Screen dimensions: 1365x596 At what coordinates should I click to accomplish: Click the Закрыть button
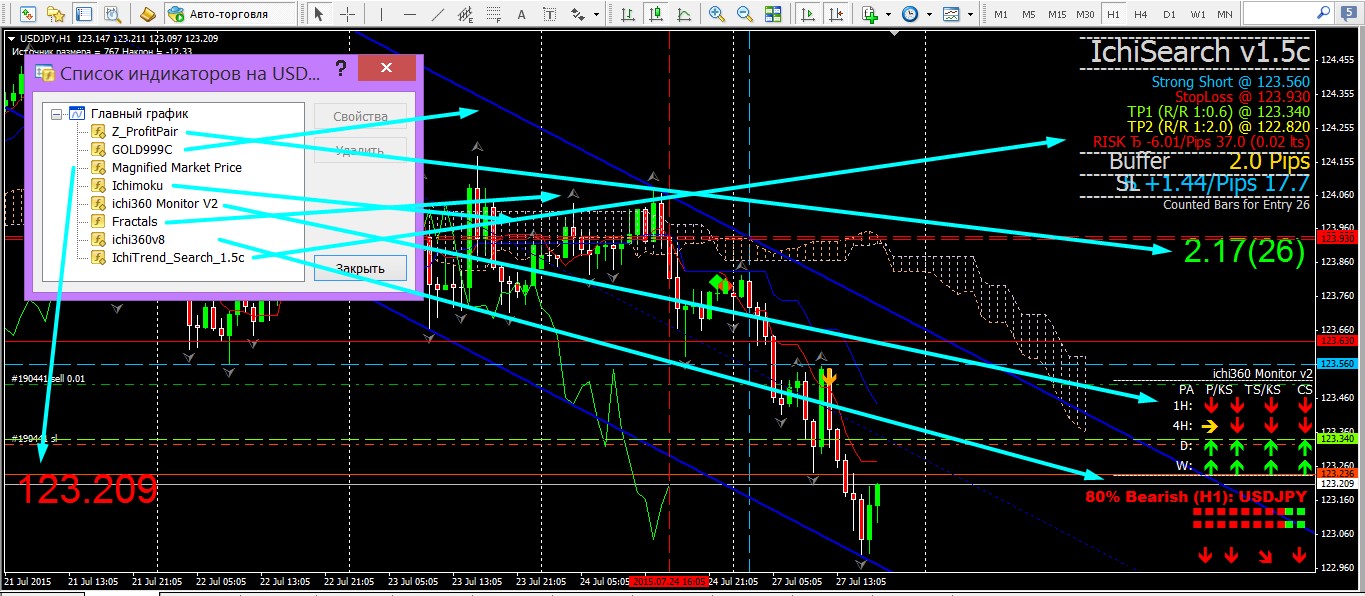point(360,268)
